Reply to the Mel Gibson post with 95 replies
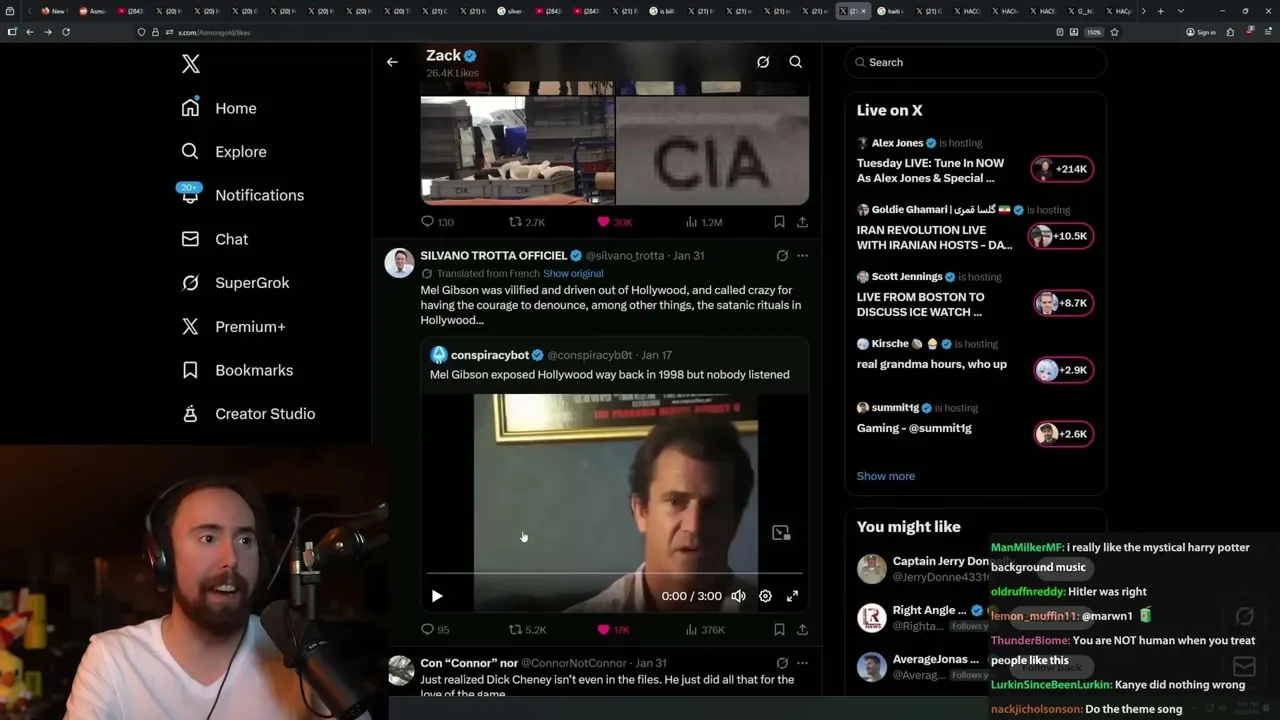 pos(435,630)
